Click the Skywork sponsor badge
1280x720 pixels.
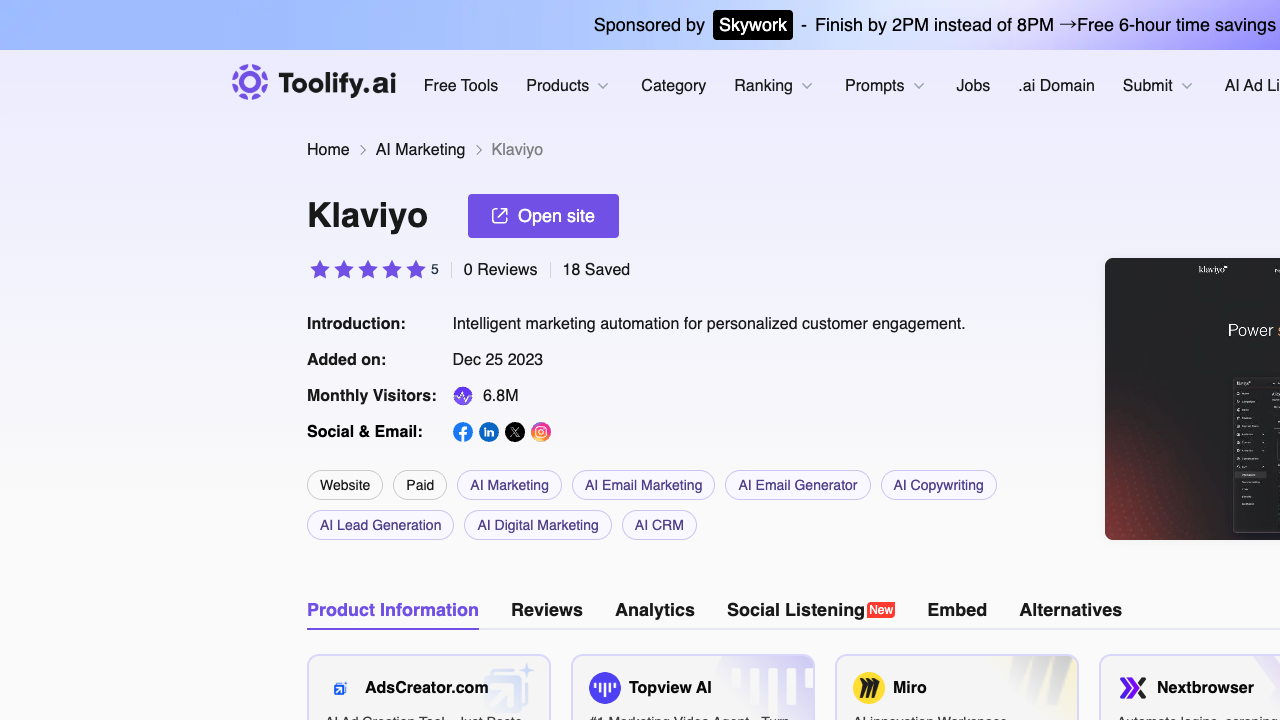coord(753,25)
